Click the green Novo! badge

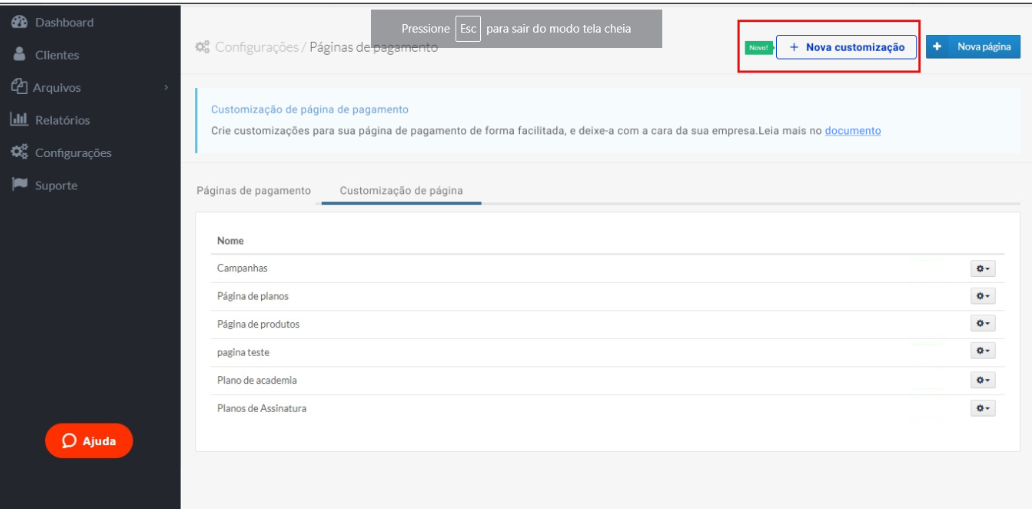pyautogui.click(x=758, y=47)
